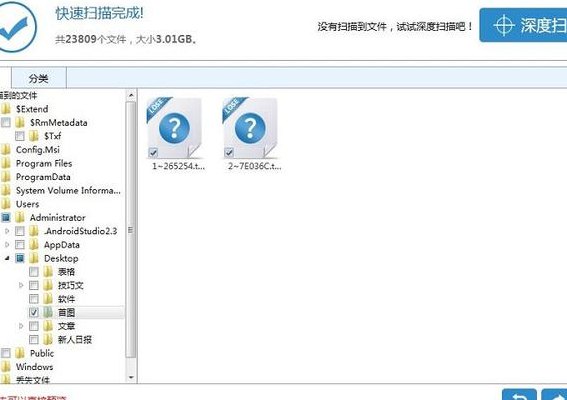Click the back arrow button at bottom
The width and height of the screenshot is (567, 400).
point(519,395)
